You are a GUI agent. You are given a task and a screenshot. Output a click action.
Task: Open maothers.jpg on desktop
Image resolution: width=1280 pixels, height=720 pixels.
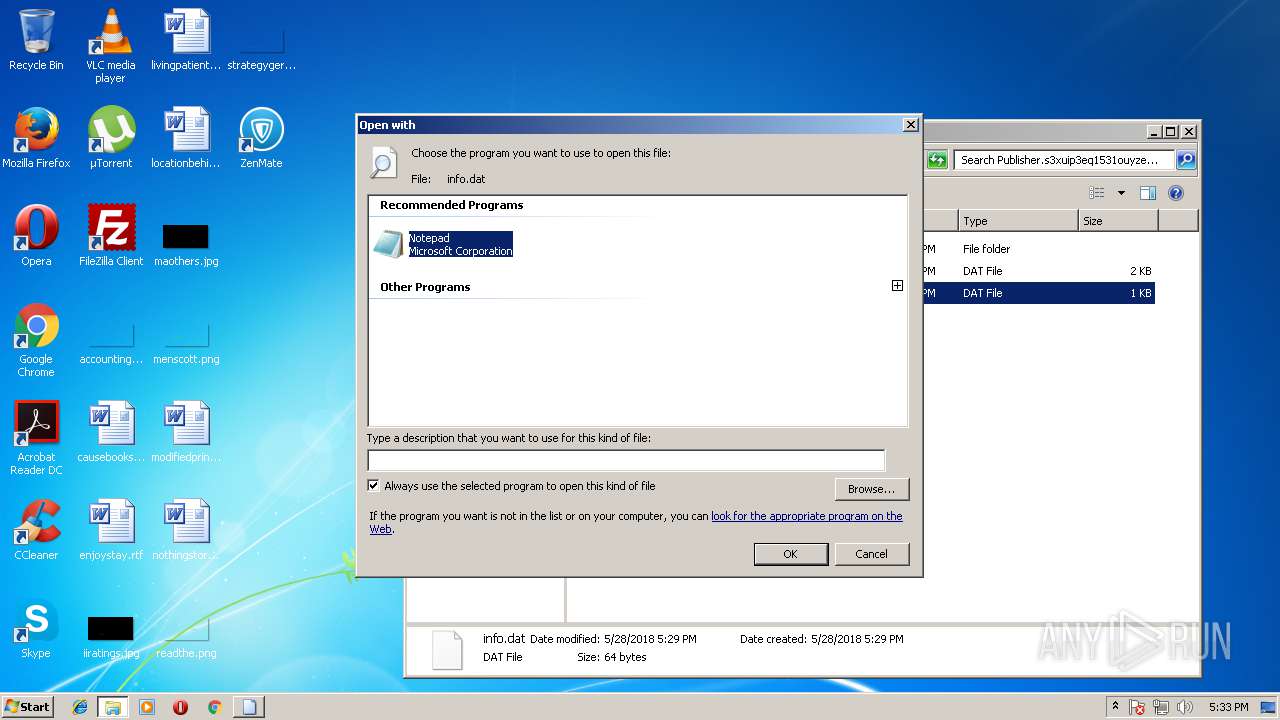coord(186,243)
